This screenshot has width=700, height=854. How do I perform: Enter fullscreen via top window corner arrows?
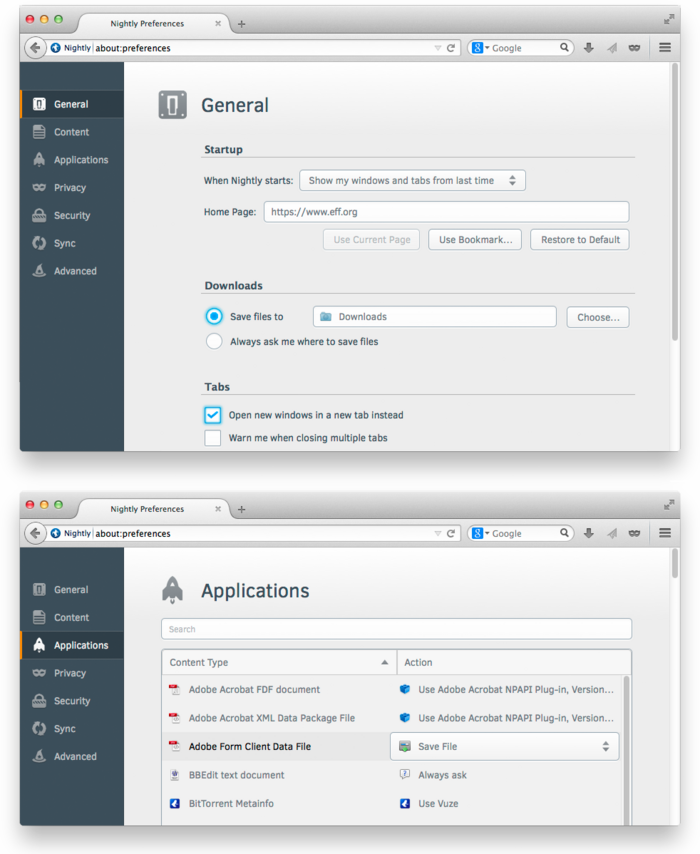tap(669, 20)
